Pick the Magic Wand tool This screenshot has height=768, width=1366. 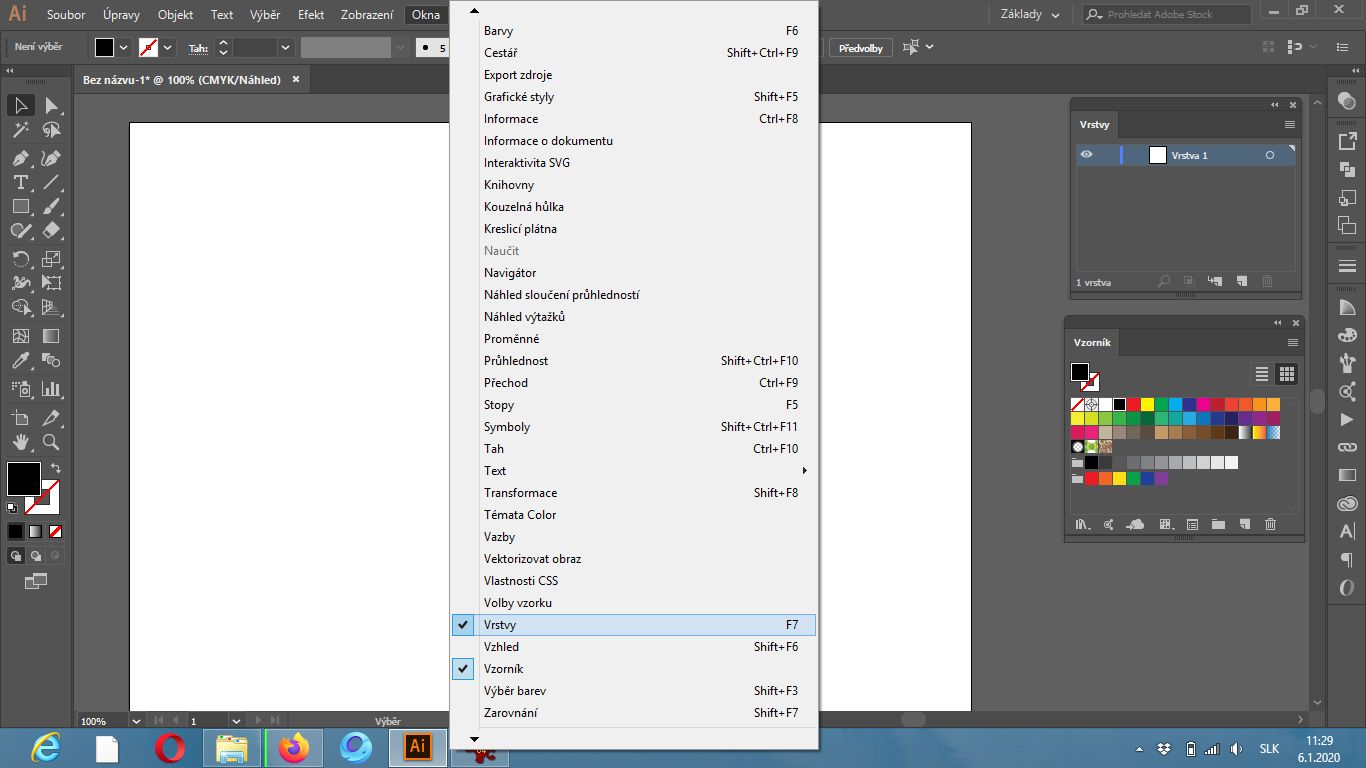(x=20, y=130)
